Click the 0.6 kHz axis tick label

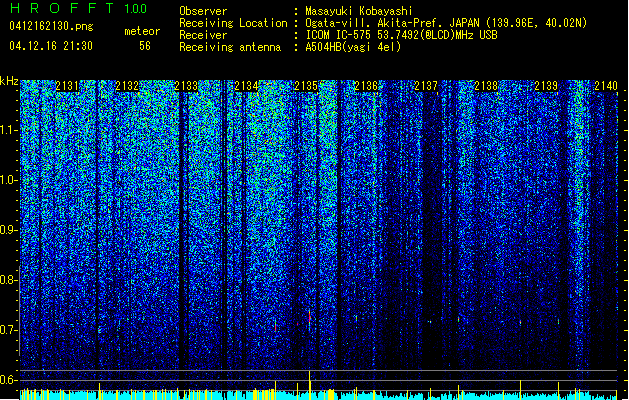9,380
